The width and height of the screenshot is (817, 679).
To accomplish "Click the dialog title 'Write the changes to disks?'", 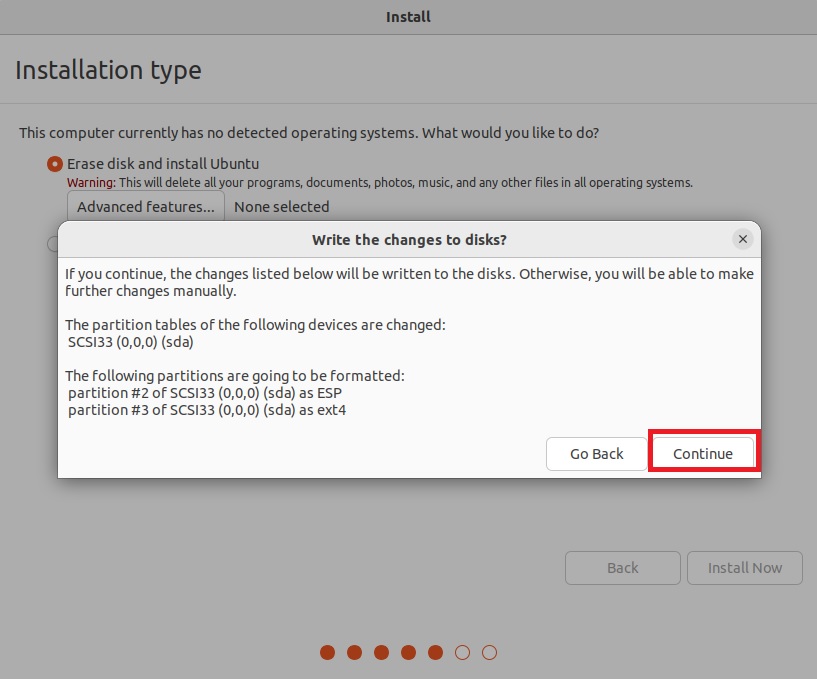I will pyautogui.click(x=409, y=240).
